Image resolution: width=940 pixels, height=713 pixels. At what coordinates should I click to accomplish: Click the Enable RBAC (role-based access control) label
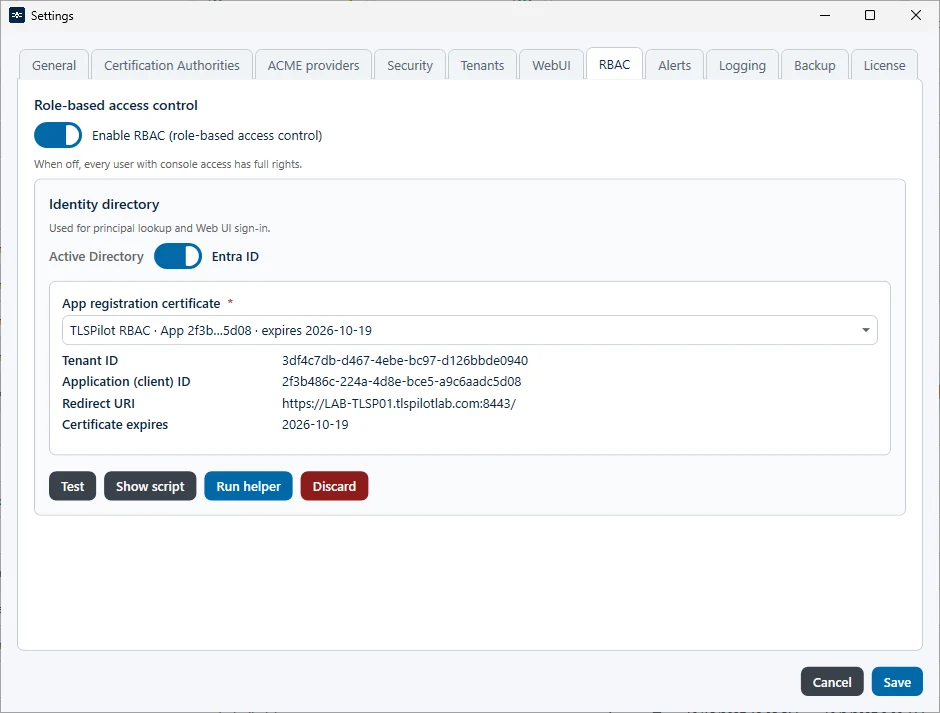pos(207,136)
